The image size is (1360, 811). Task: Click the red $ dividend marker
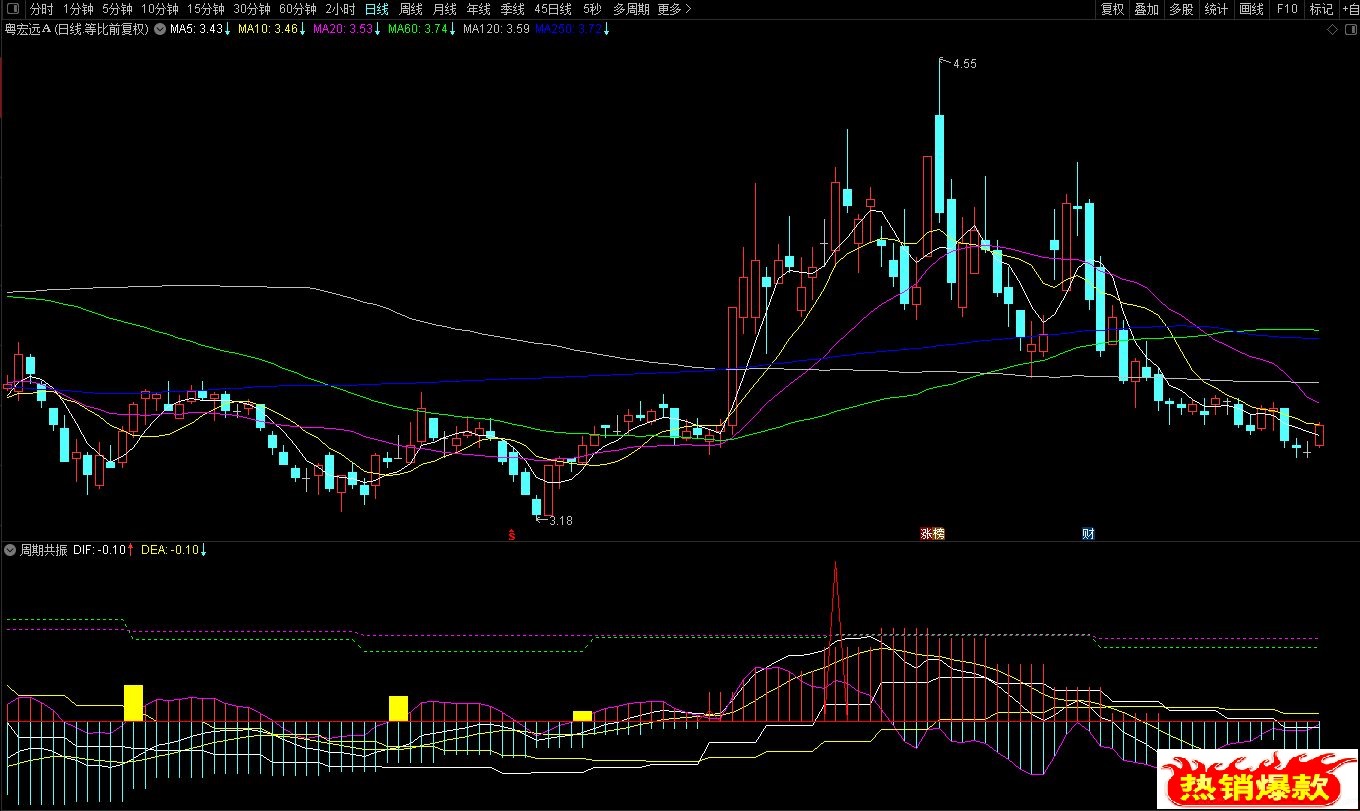point(513,534)
